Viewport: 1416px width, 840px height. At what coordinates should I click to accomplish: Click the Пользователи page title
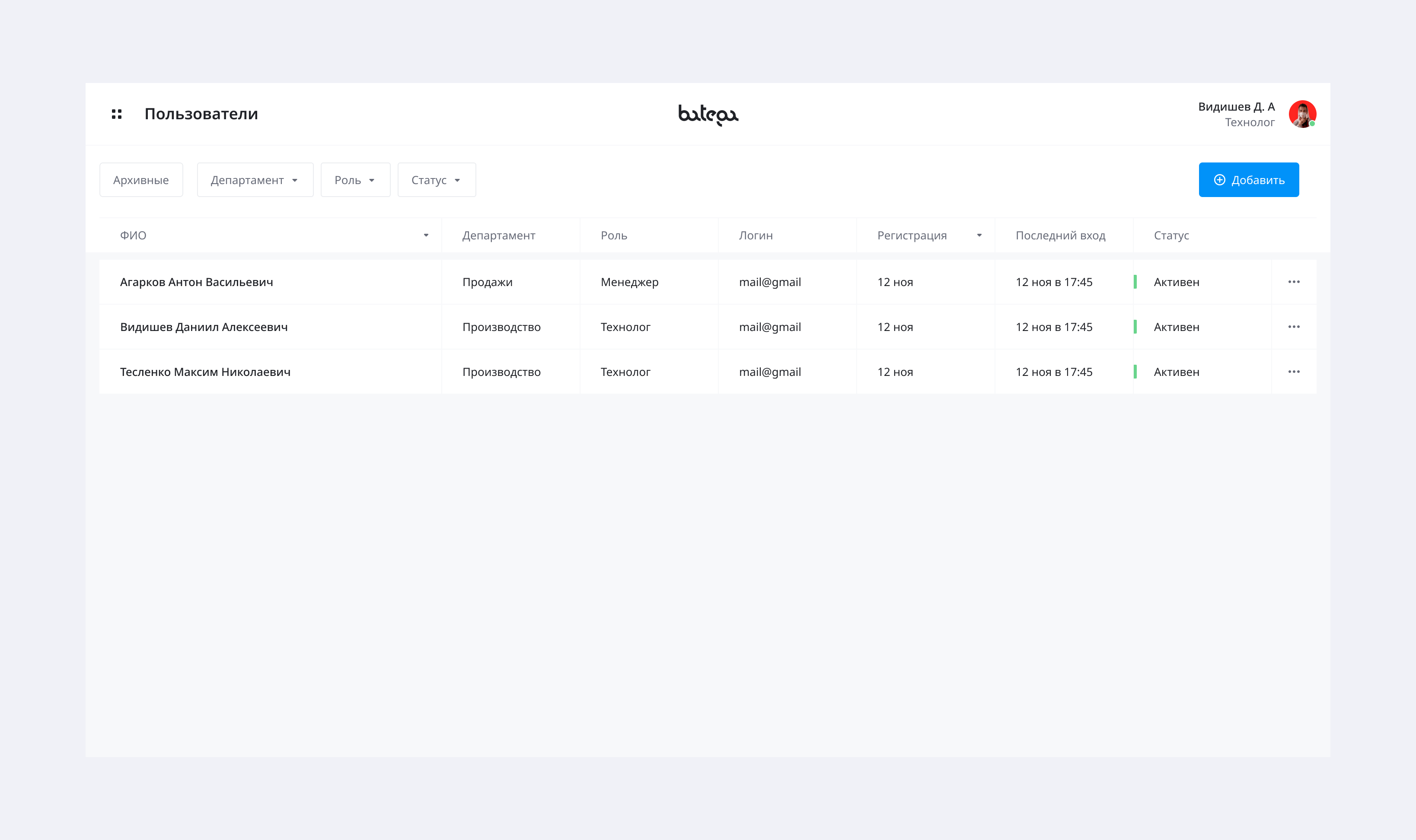tap(201, 115)
